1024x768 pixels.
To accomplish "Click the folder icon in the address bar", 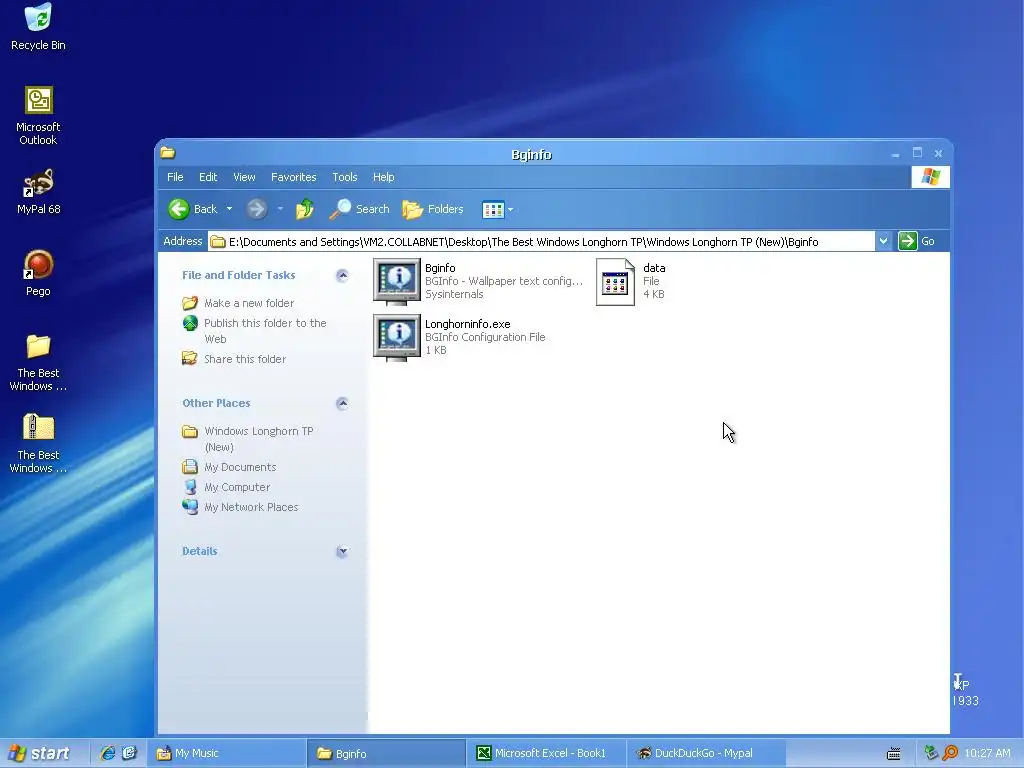I will click(x=218, y=242).
